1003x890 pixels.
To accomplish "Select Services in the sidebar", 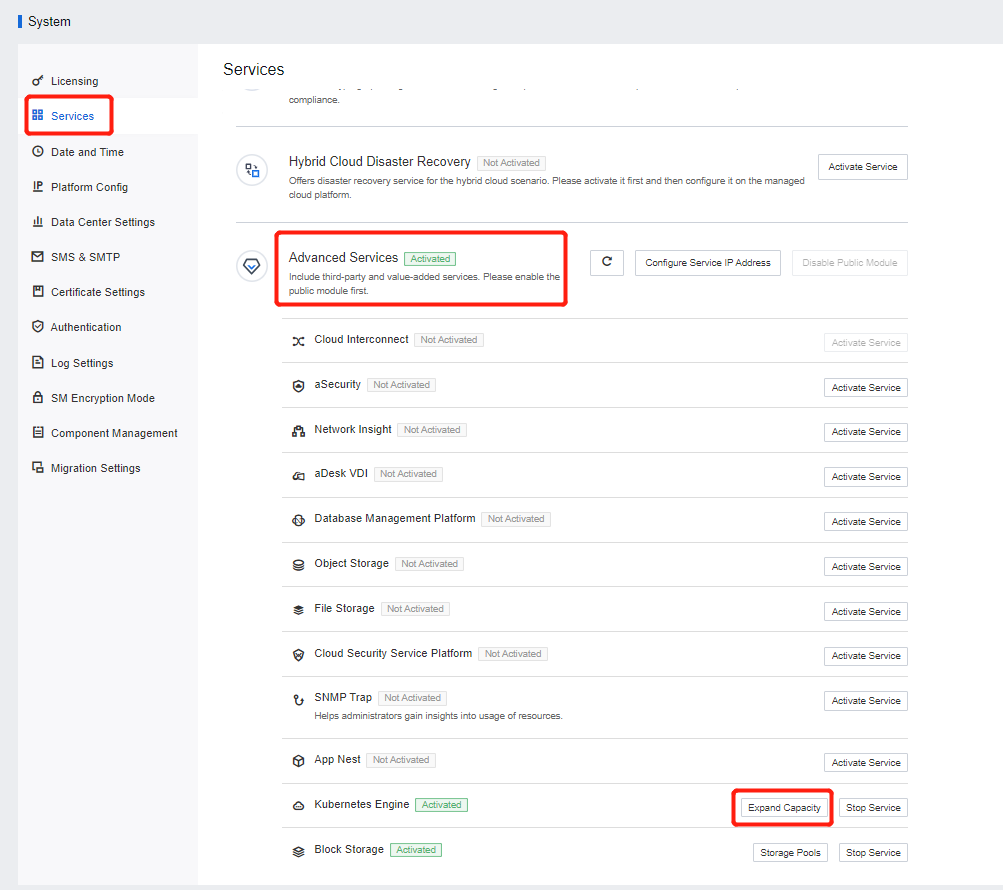I will pos(72,116).
